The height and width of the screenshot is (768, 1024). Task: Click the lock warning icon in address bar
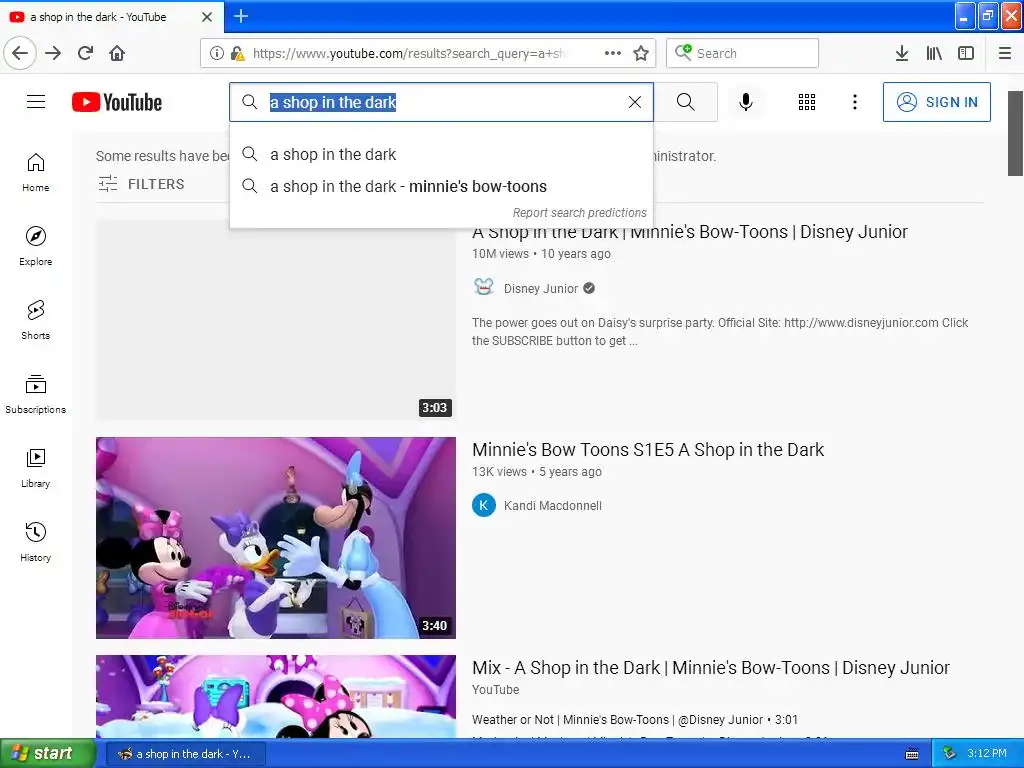click(237, 53)
